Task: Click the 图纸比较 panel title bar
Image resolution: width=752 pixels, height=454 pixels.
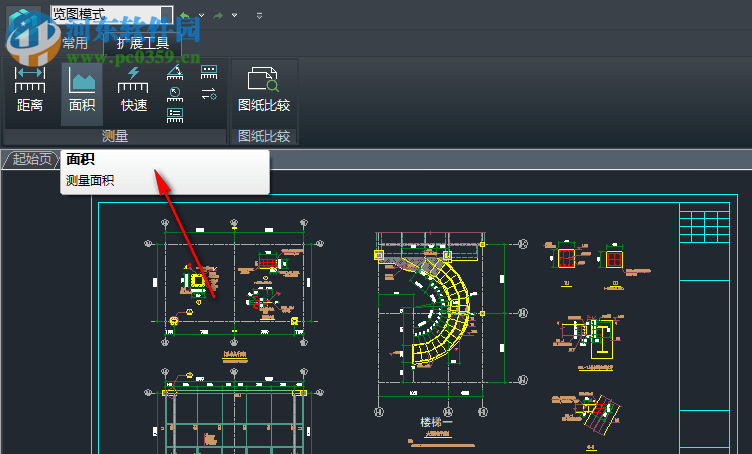Action: pos(264,136)
